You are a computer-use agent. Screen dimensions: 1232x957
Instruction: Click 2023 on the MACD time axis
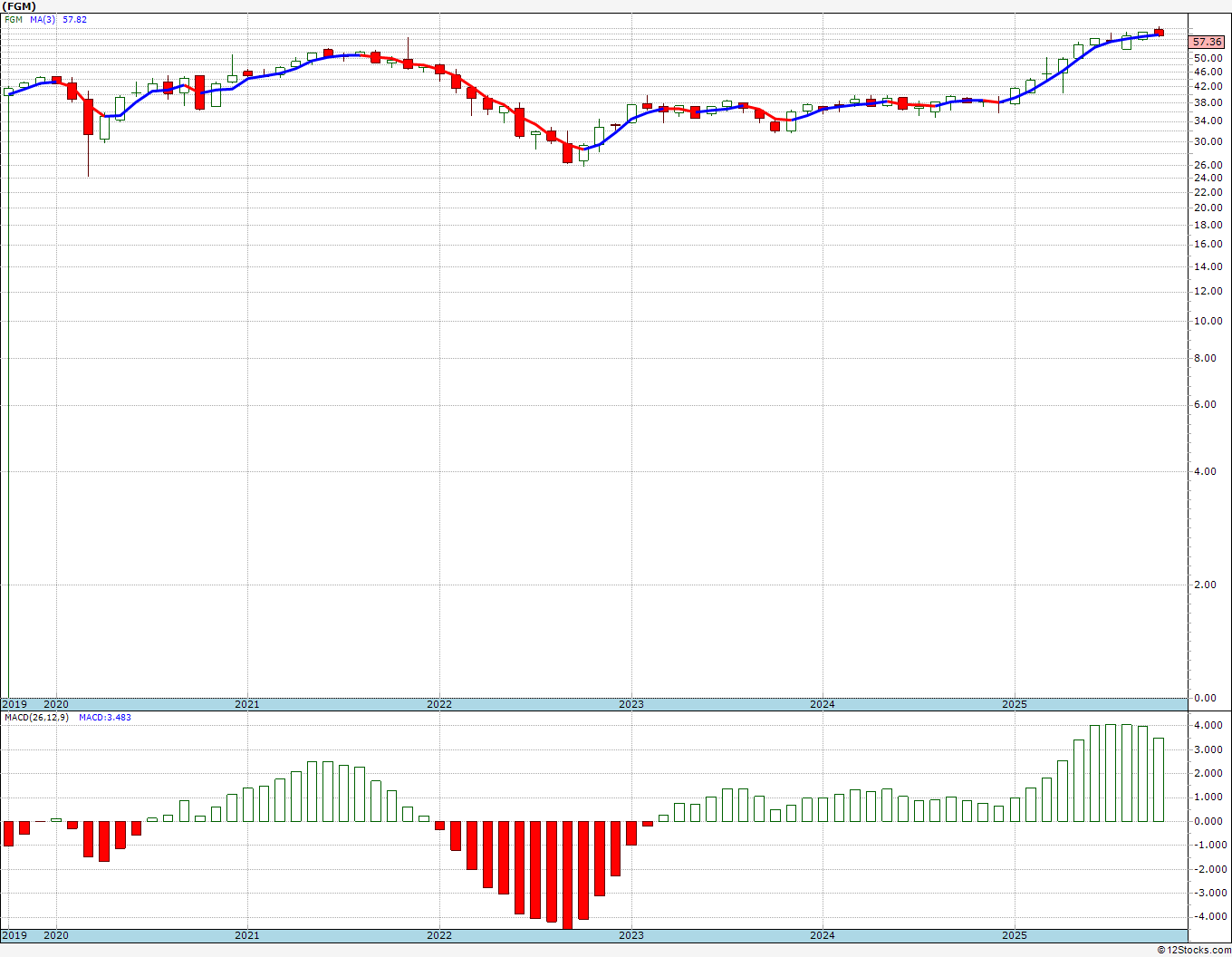[631, 935]
